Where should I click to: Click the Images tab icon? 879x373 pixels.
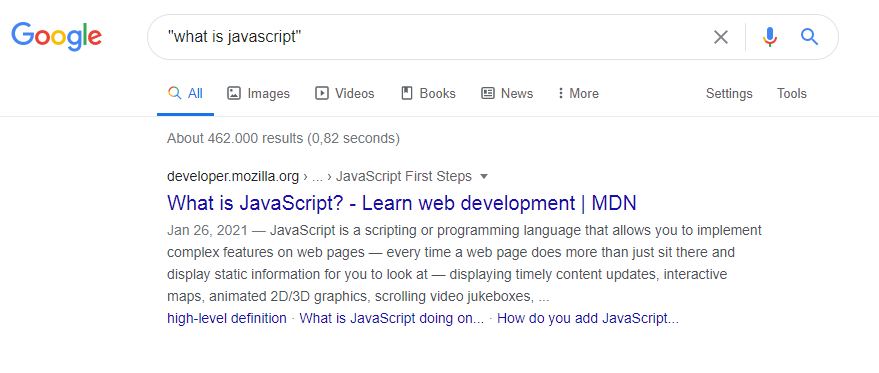pyautogui.click(x=234, y=93)
